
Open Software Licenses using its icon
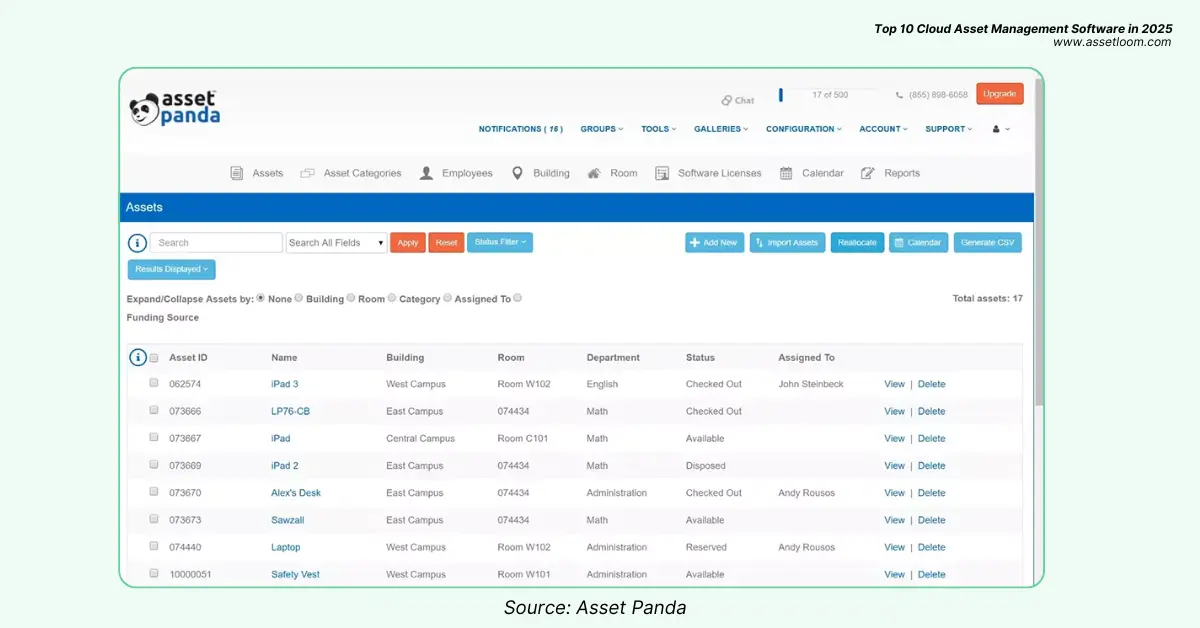click(x=662, y=172)
